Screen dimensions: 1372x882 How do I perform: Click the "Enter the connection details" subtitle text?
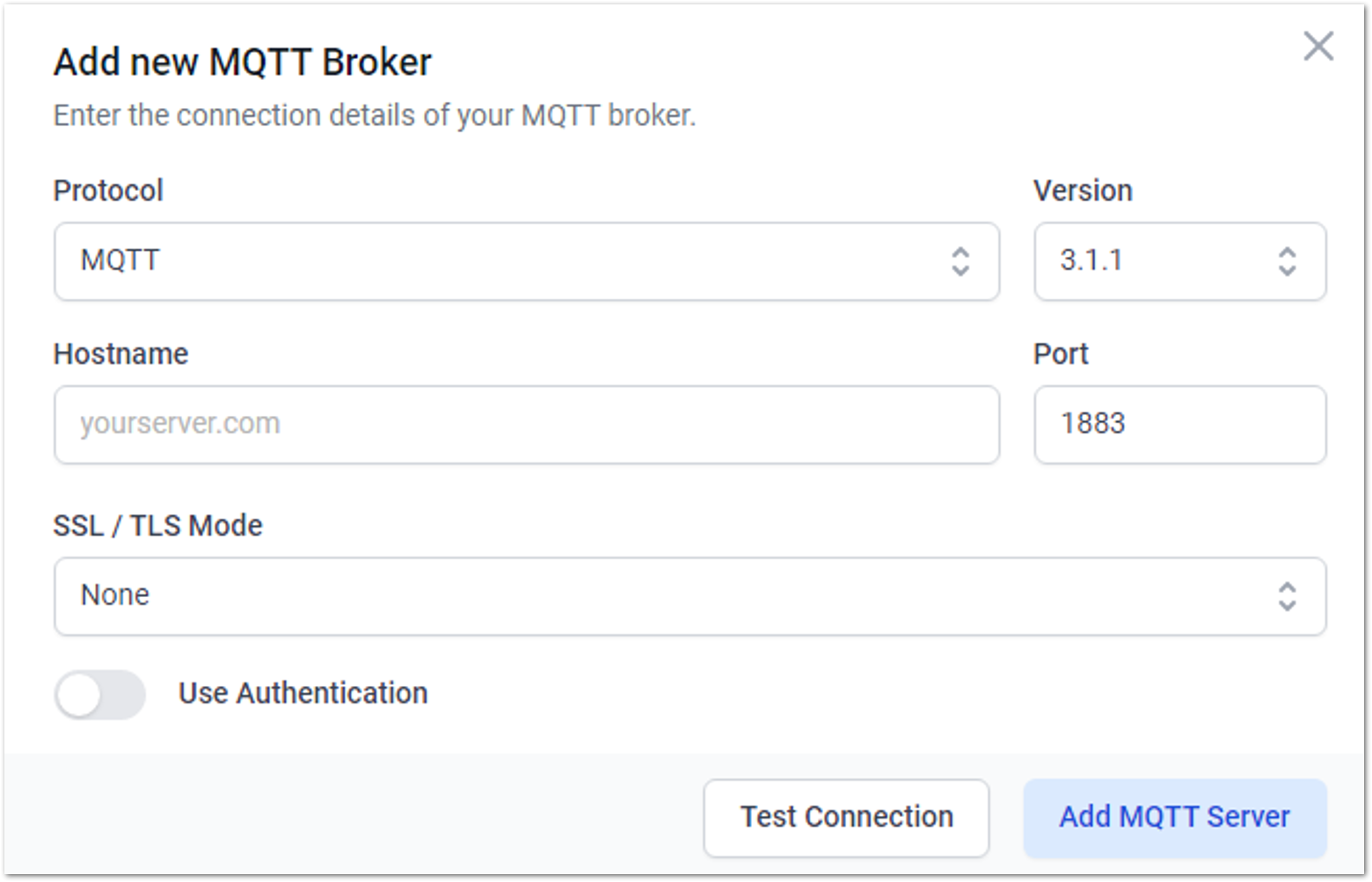point(374,116)
